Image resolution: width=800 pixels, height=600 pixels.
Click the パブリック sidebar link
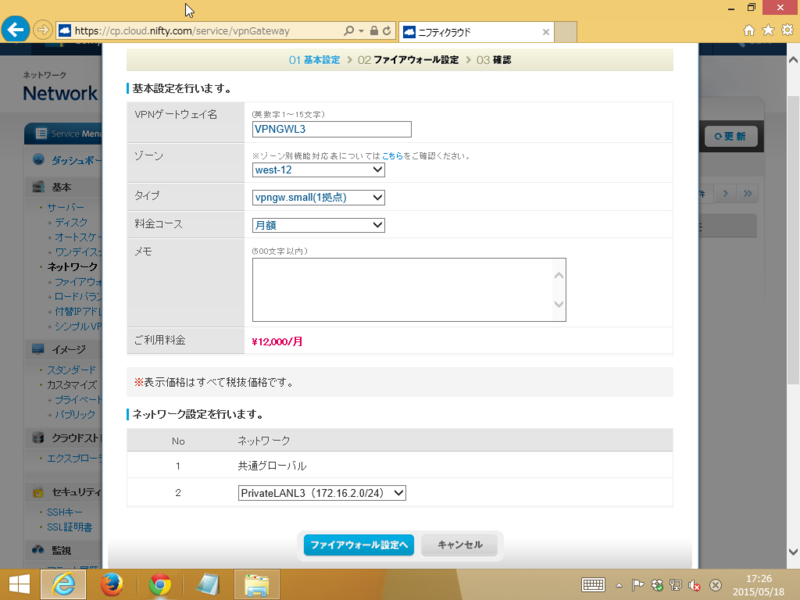[74, 414]
